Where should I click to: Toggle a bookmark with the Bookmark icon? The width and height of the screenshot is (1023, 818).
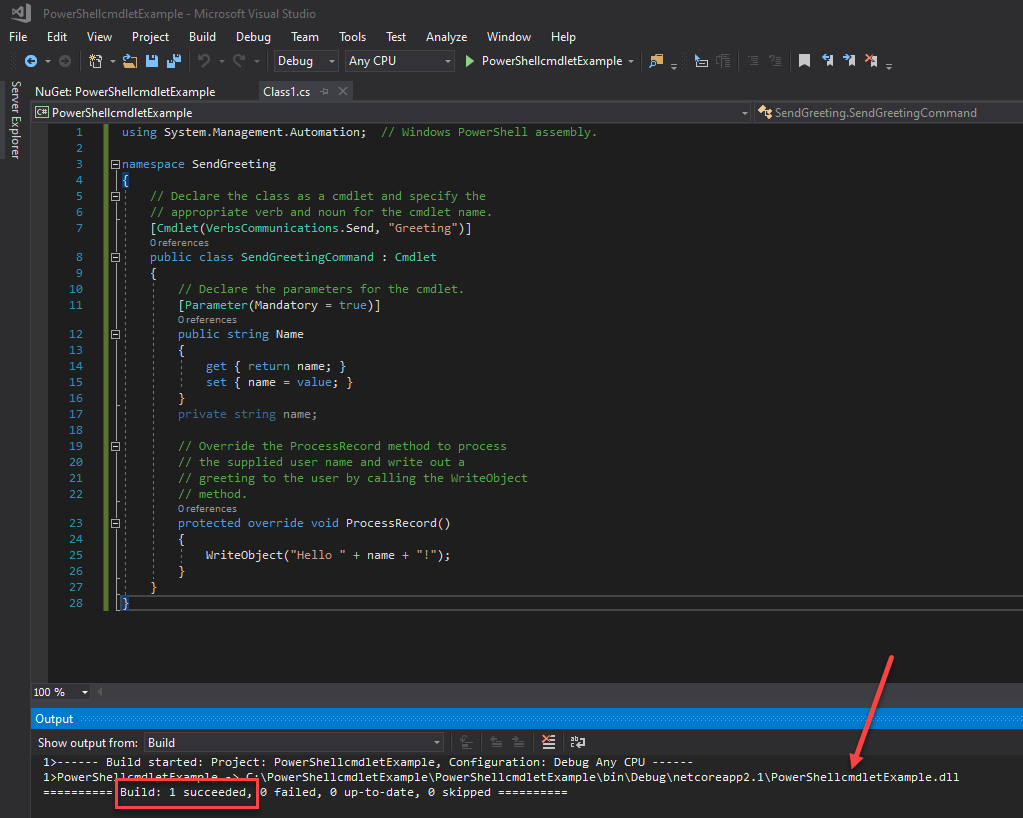coord(804,61)
